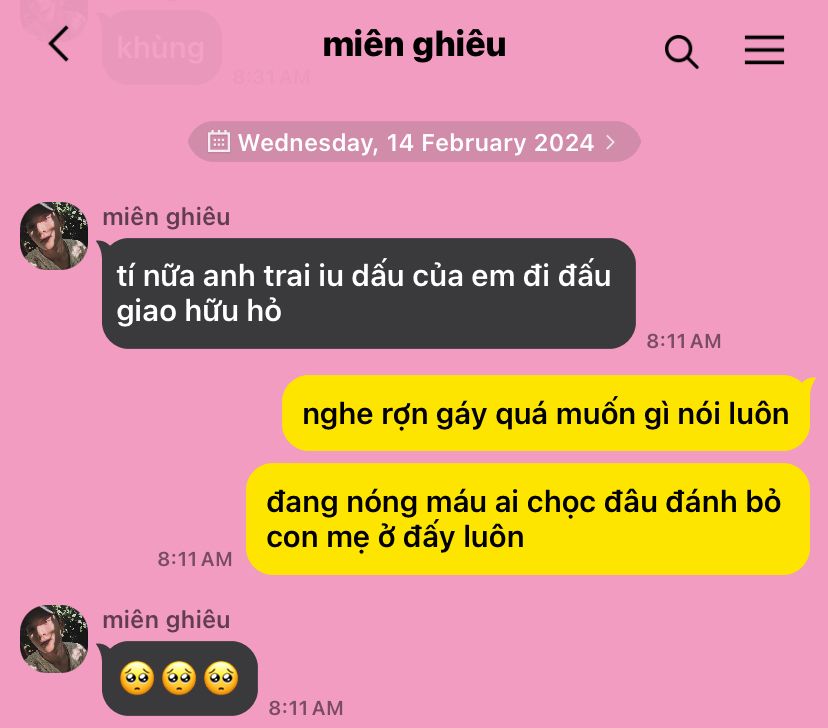Tap the 8:11 AM timestamp beside first message
Viewport: 828px width, 728px height.
pyautogui.click(x=684, y=341)
